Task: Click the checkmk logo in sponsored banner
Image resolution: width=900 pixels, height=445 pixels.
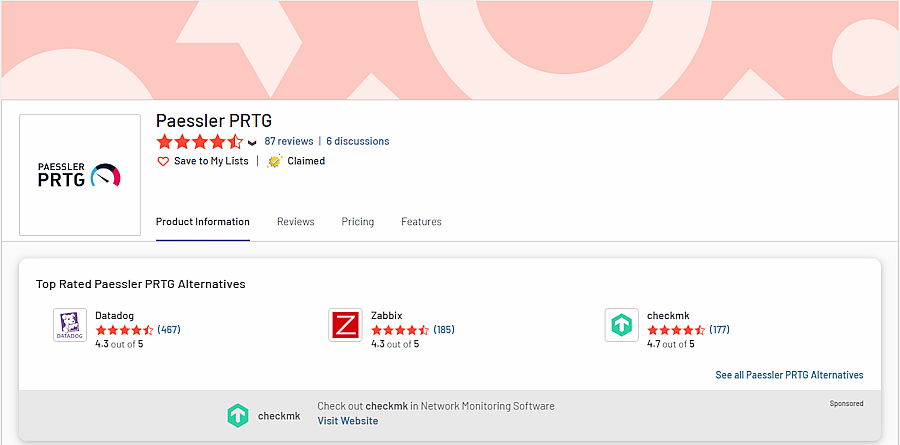Action: [x=238, y=416]
